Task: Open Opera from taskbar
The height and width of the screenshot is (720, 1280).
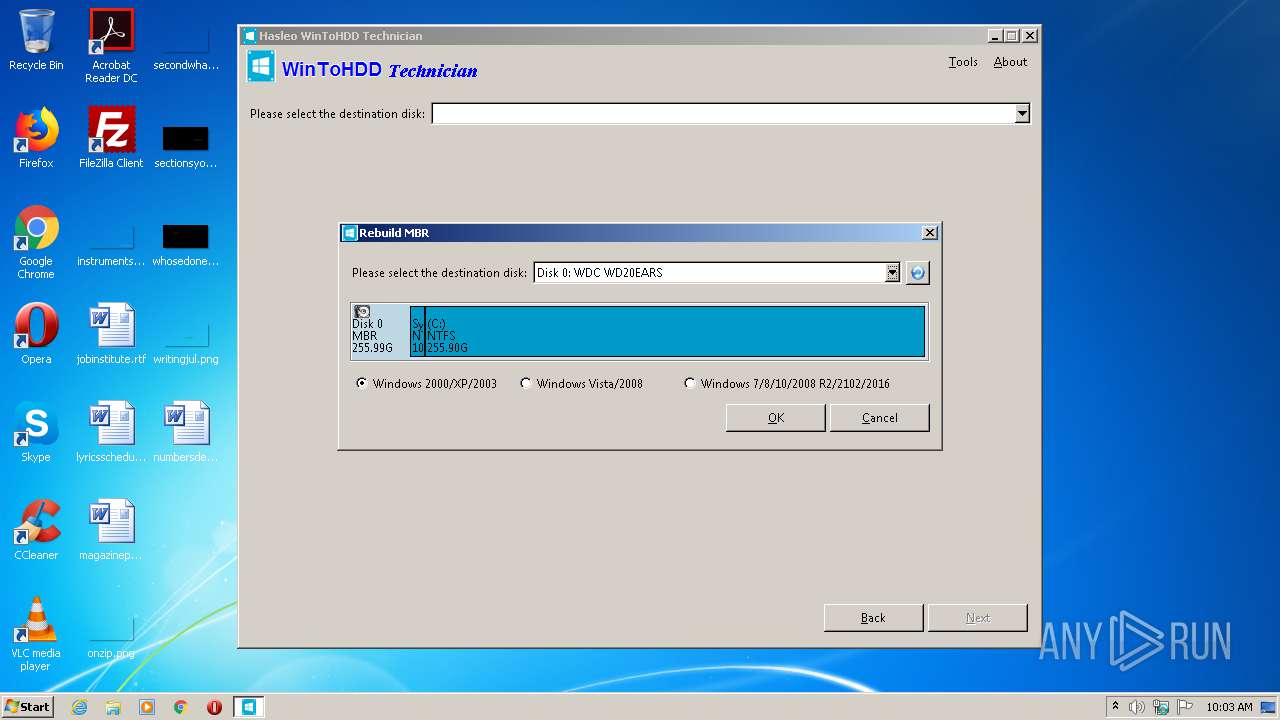Action: (x=214, y=707)
